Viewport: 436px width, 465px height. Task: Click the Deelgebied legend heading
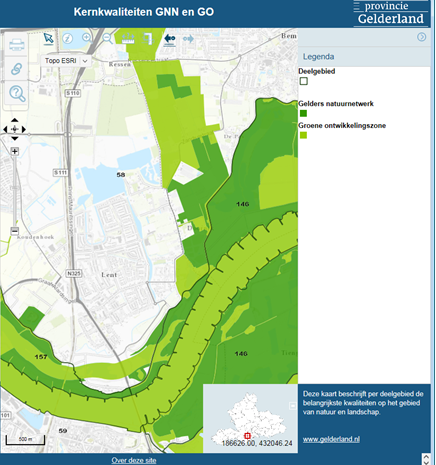coord(317,71)
